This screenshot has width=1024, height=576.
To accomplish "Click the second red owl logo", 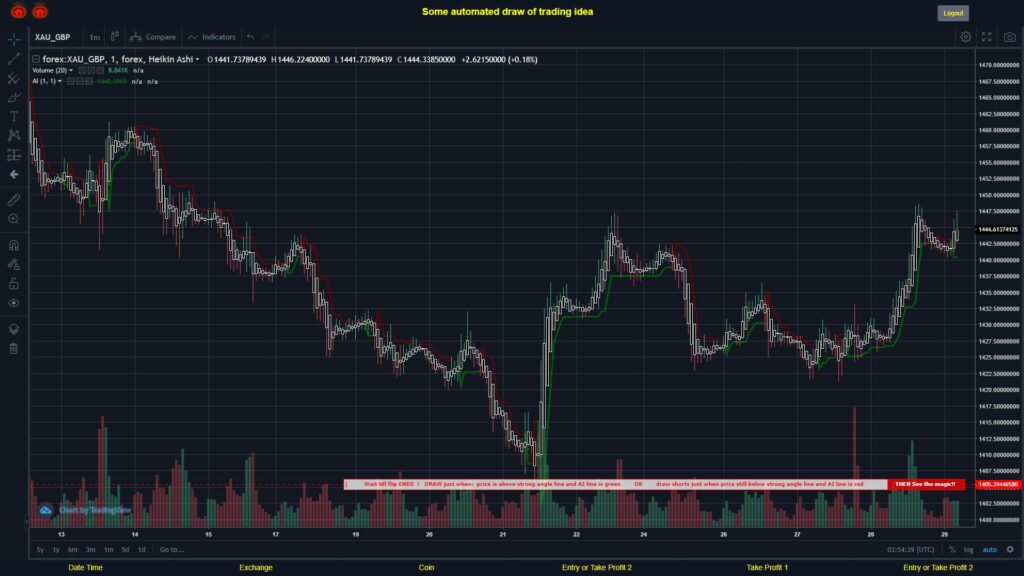I will click(40, 11).
